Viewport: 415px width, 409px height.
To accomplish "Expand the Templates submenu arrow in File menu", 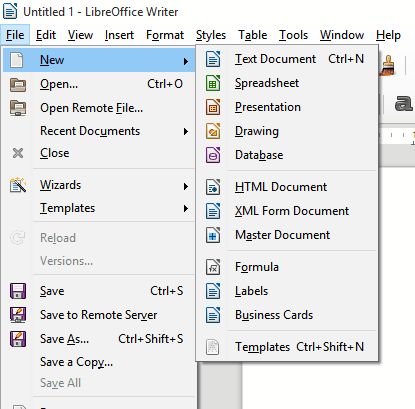I will (x=186, y=209).
